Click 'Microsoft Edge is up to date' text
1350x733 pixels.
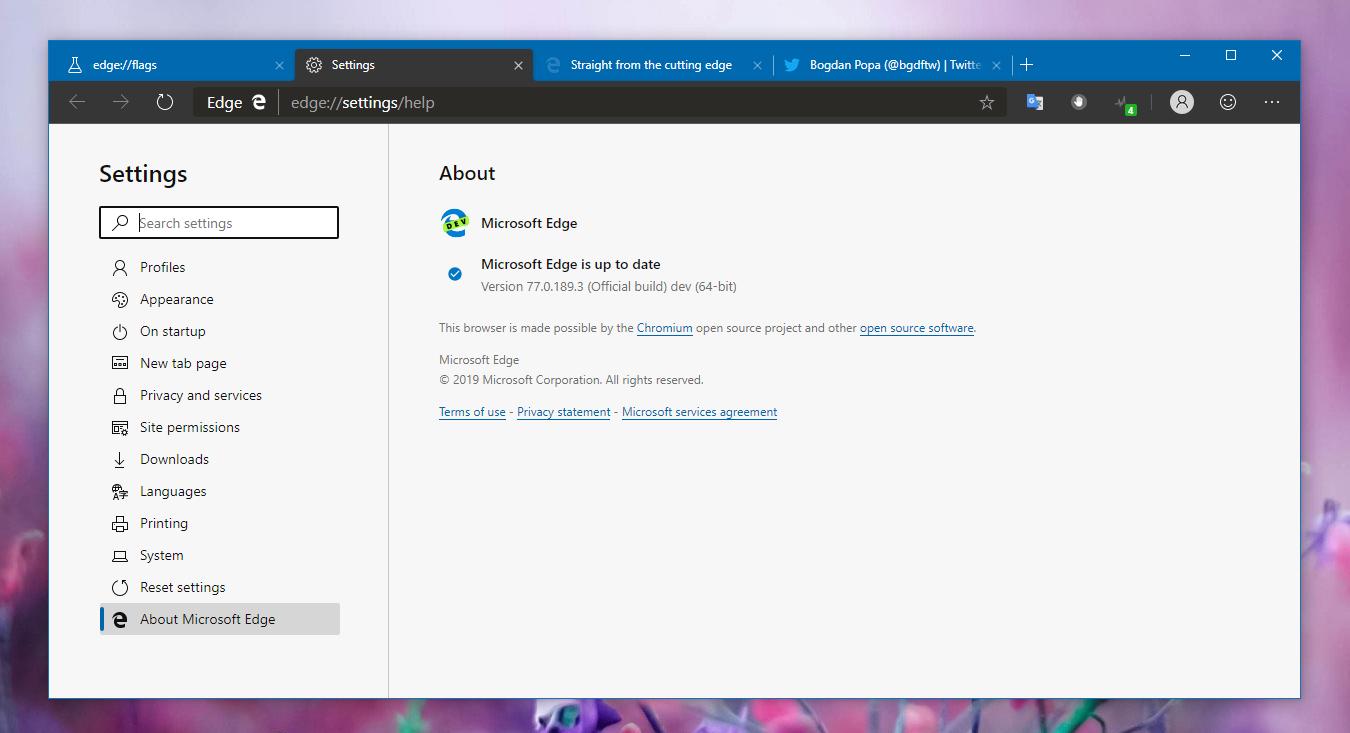(571, 264)
